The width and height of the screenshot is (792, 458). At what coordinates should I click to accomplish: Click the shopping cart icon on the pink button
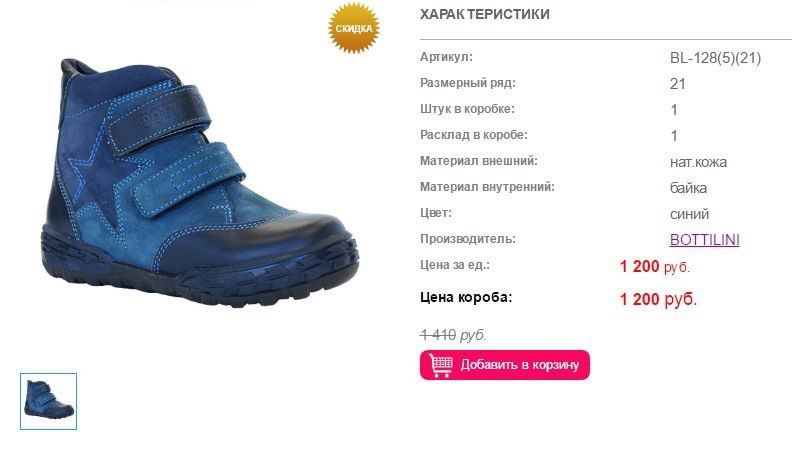point(441,365)
